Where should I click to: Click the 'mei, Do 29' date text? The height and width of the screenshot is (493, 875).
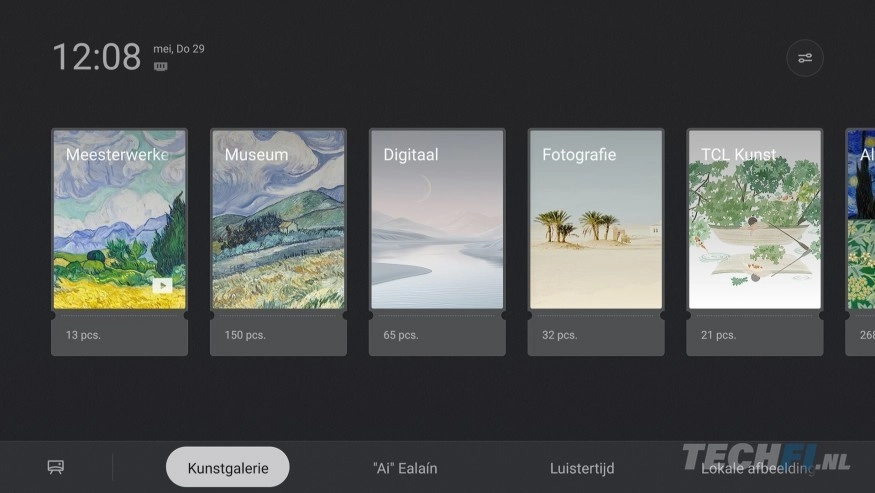pos(179,49)
